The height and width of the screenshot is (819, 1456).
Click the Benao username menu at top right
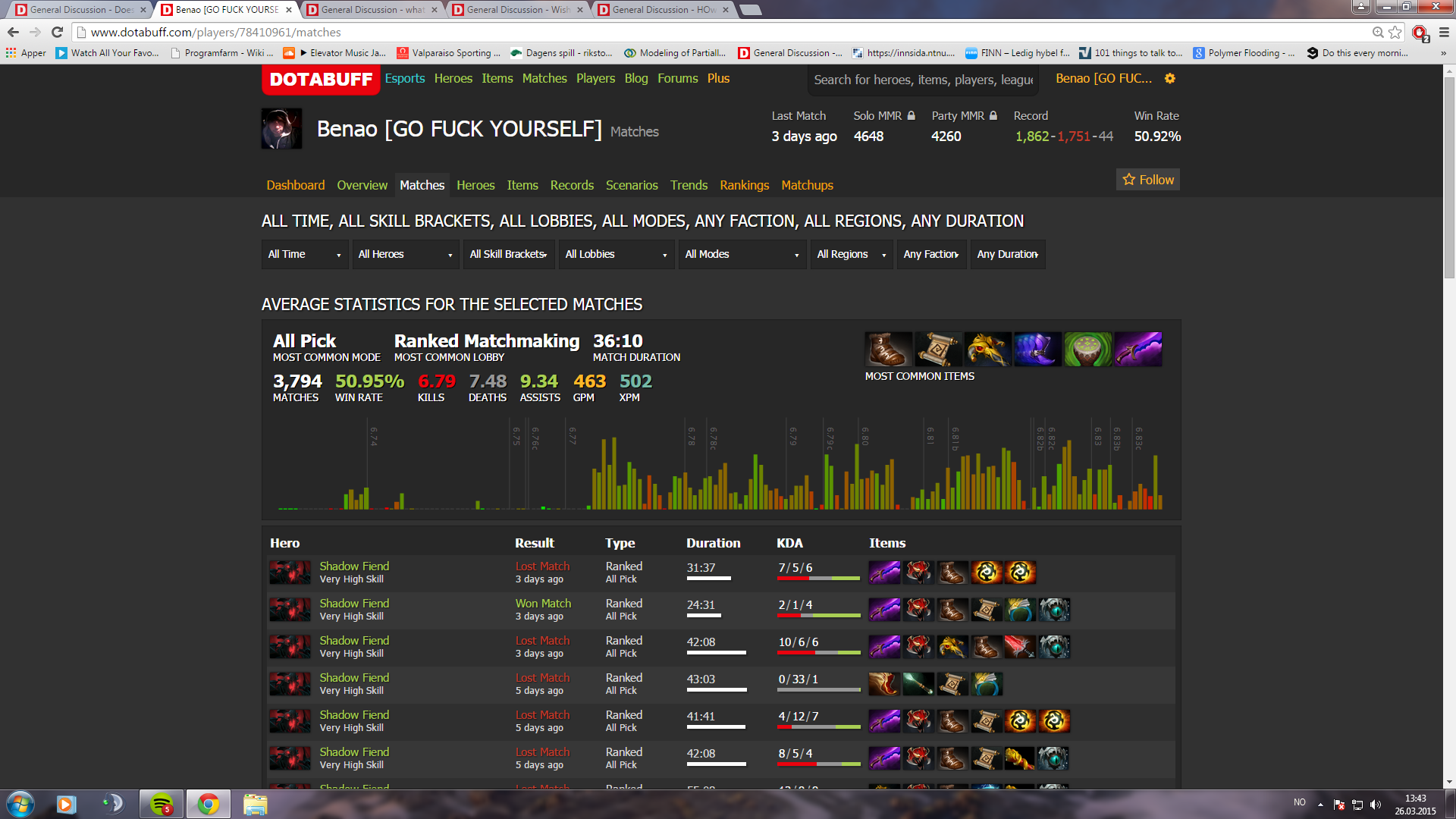tap(1103, 78)
